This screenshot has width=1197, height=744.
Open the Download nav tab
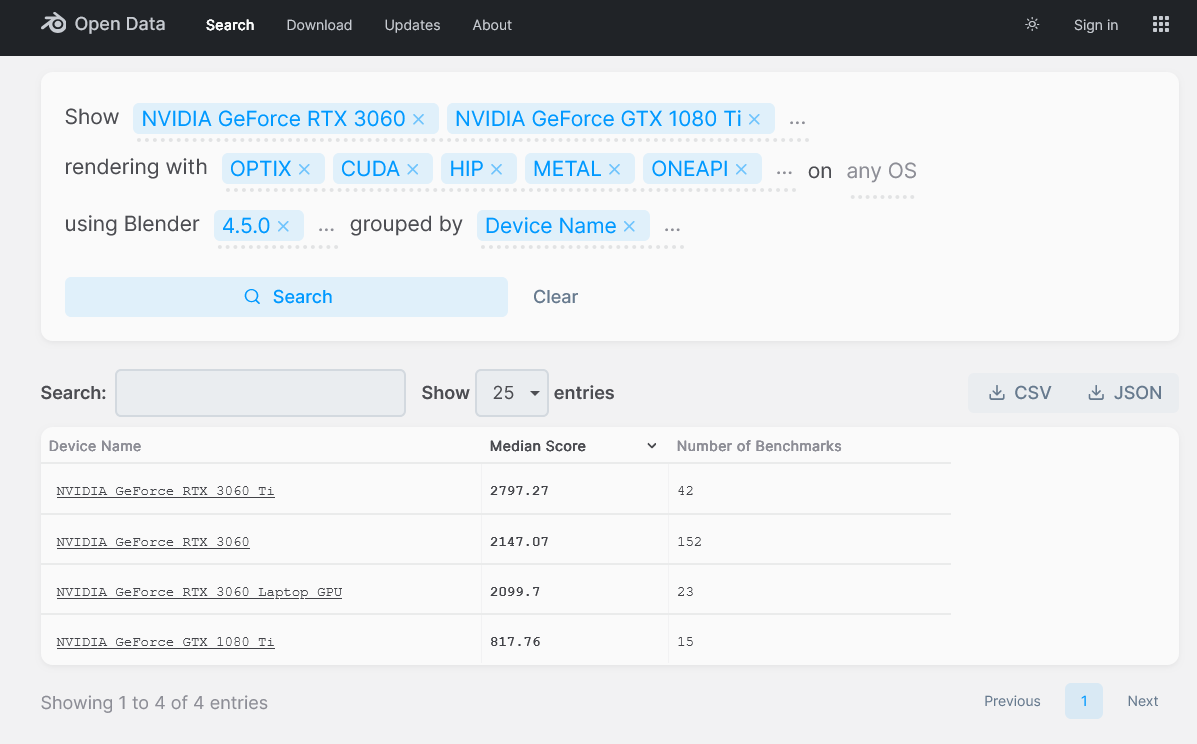coord(319,25)
